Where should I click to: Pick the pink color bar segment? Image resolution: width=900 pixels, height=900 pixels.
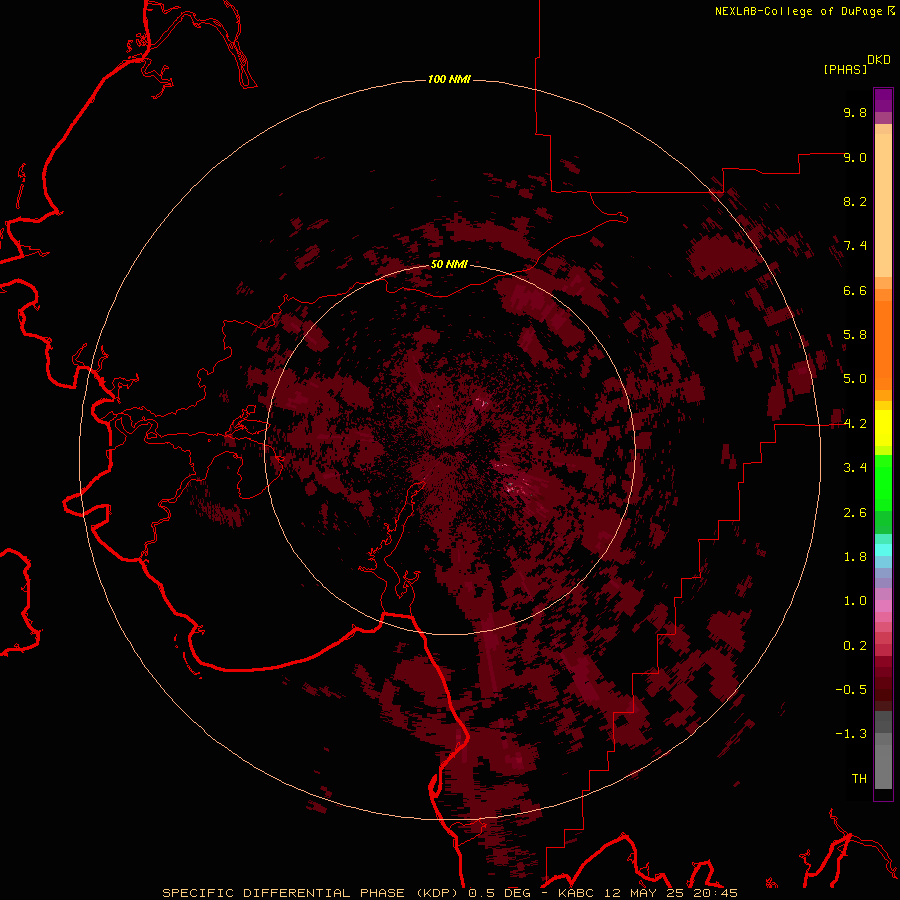point(883,606)
